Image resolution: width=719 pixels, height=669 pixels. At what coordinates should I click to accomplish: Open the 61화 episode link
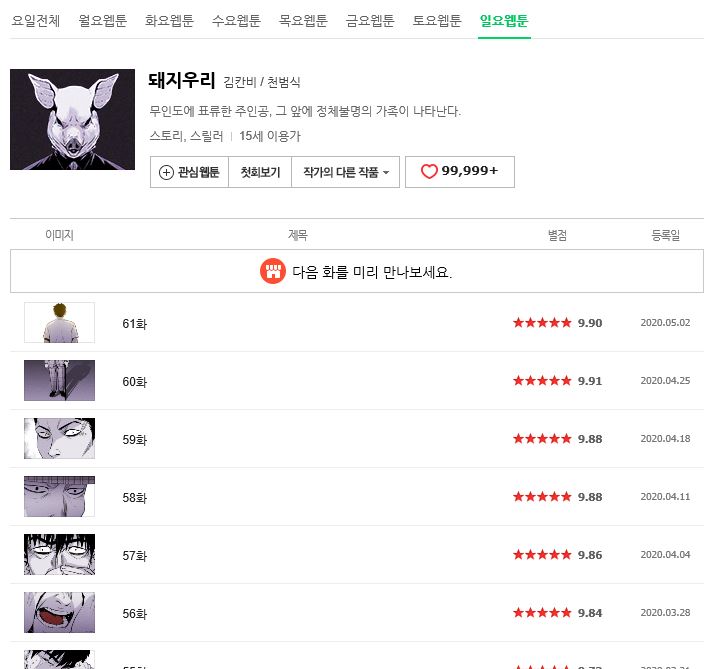click(x=134, y=324)
